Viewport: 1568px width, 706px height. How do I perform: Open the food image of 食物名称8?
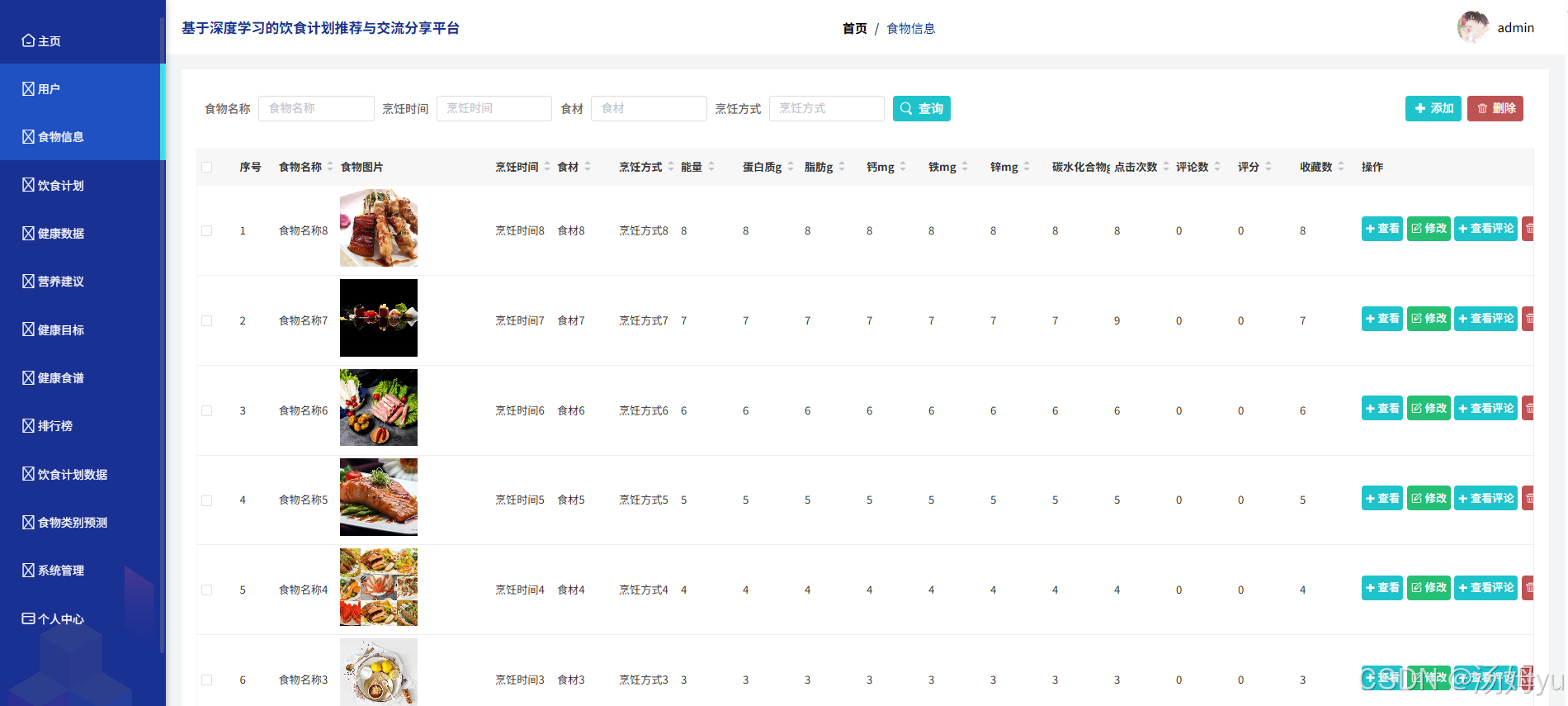point(379,228)
